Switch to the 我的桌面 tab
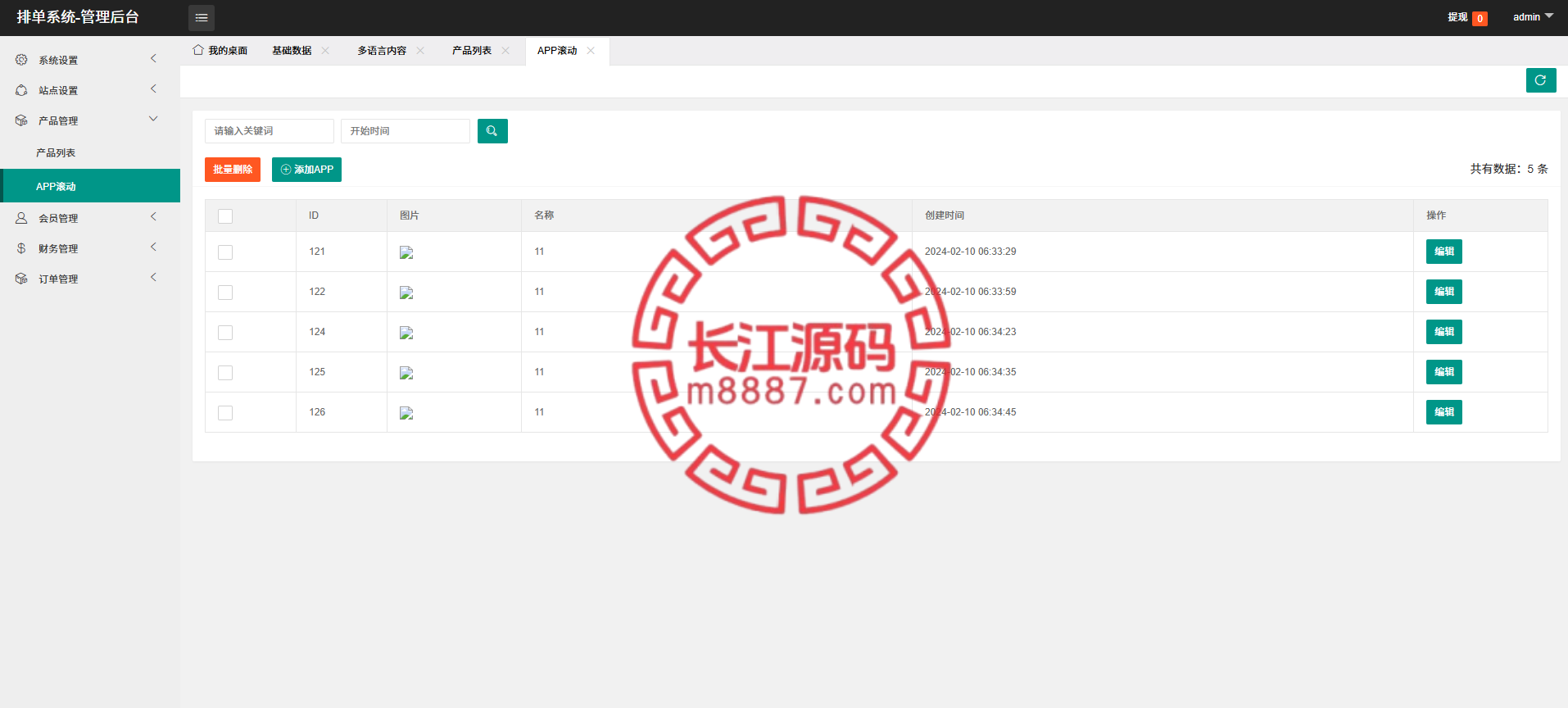 click(220, 51)
